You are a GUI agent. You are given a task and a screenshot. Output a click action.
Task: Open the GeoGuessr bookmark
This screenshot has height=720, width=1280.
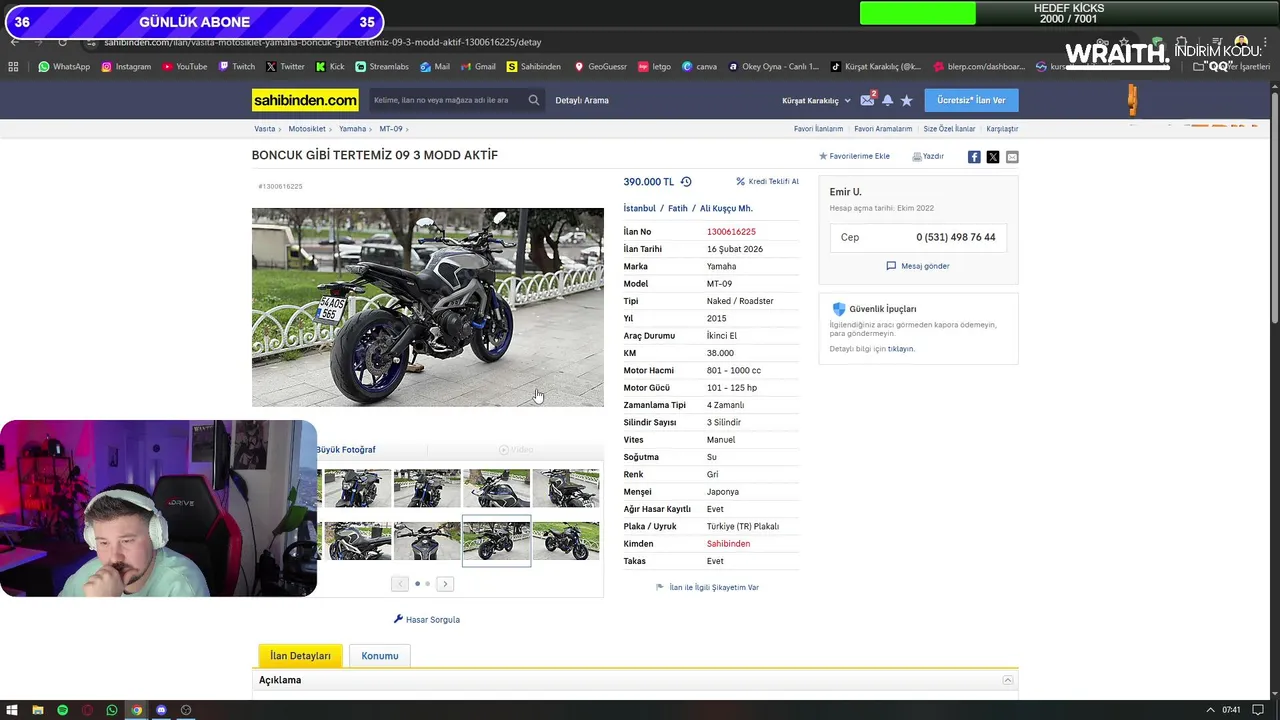600,67
